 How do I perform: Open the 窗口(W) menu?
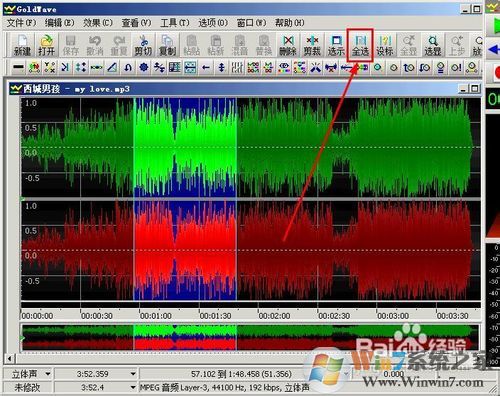pyautogui.click(x=251, y=23)
